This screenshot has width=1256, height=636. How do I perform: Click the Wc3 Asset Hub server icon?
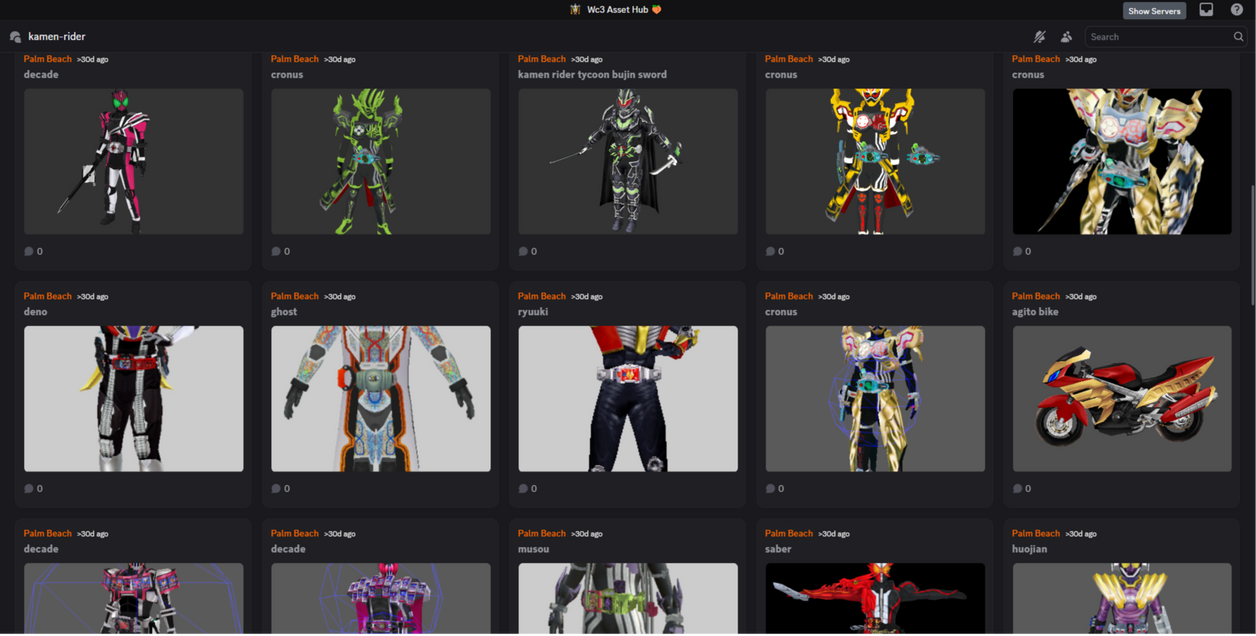click(575, 10)
